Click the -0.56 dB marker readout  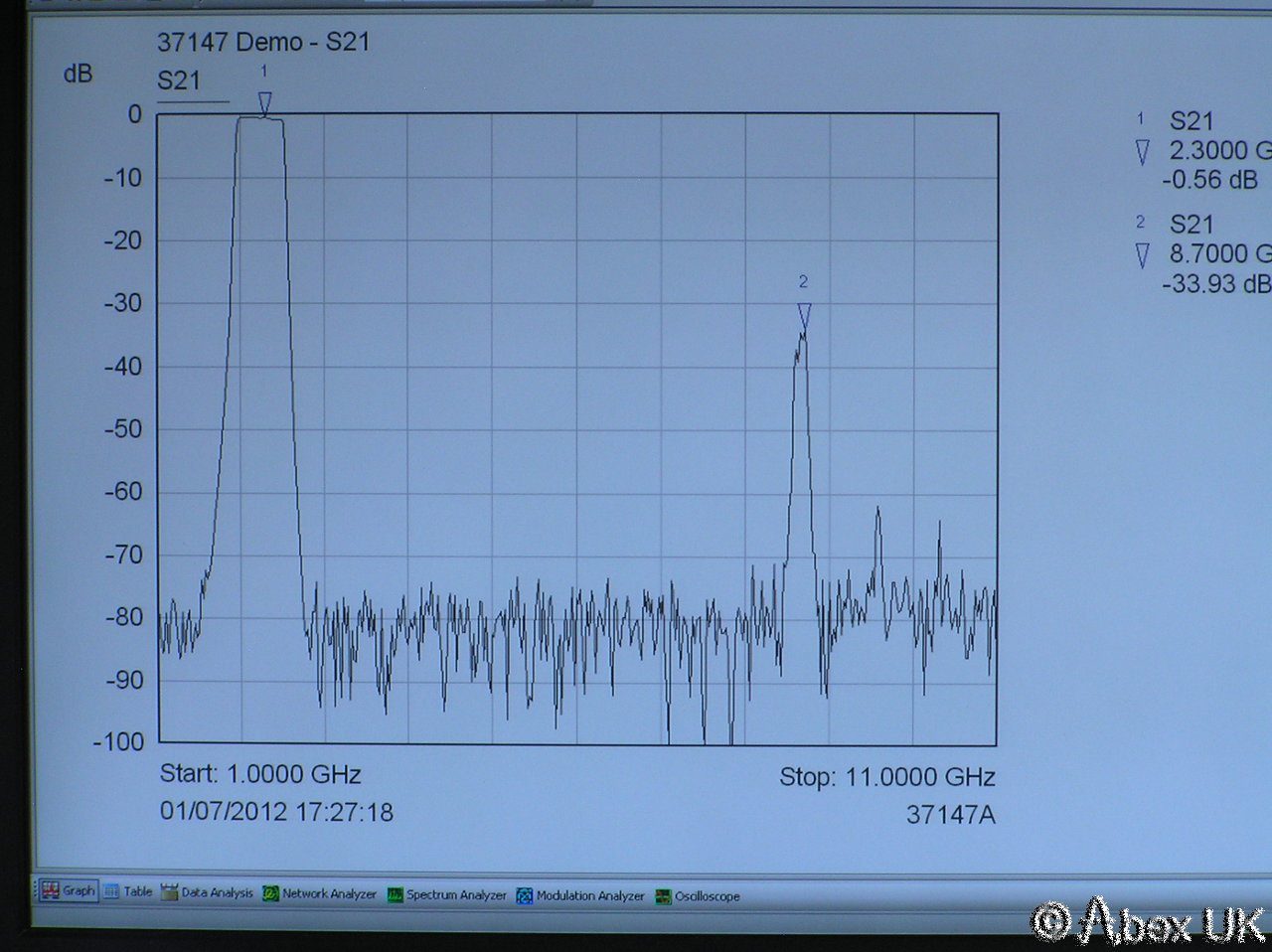tap(1209, 180)
